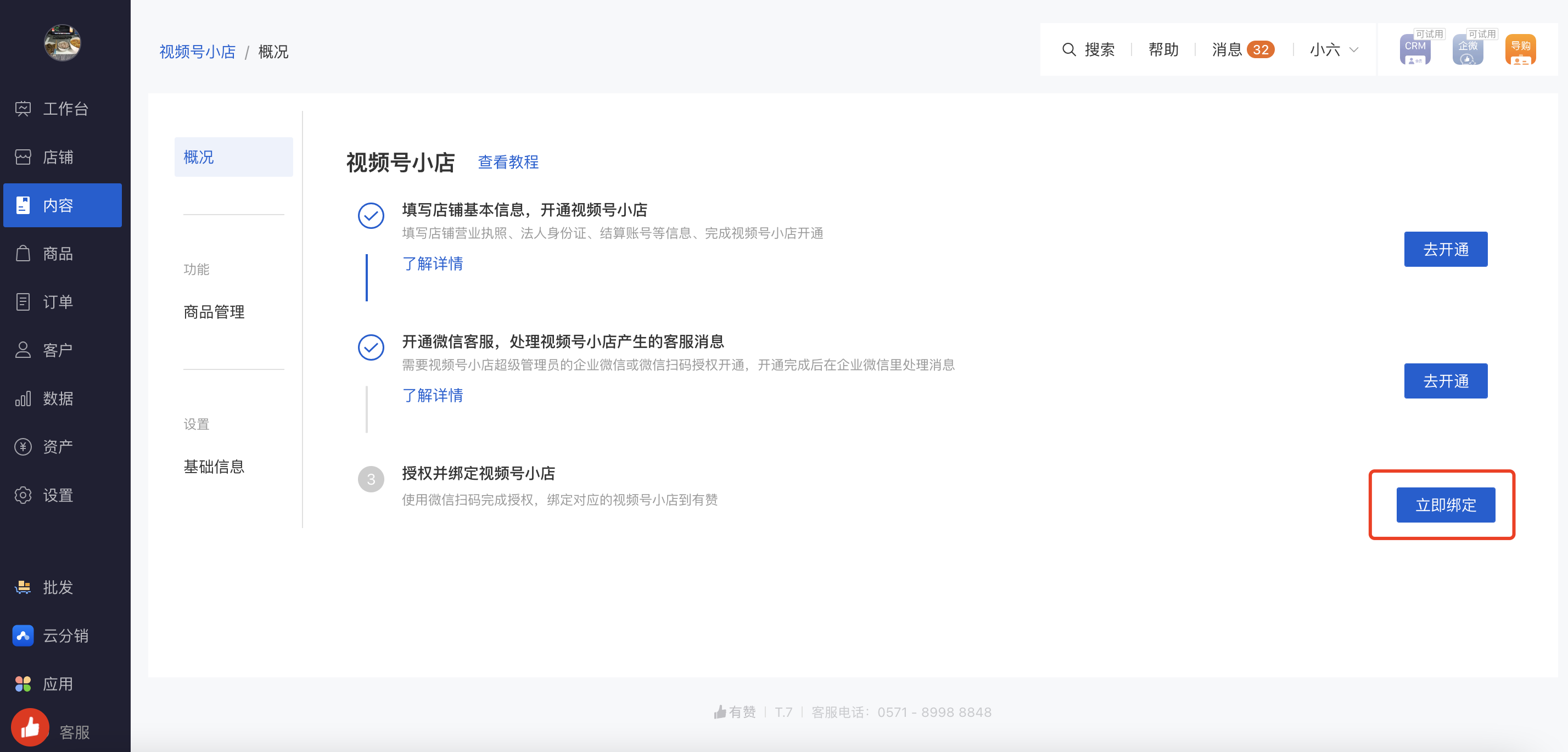Click the 店铺 store icon
The width and height of the screenshot is (1568, 752).
(23, 157)
